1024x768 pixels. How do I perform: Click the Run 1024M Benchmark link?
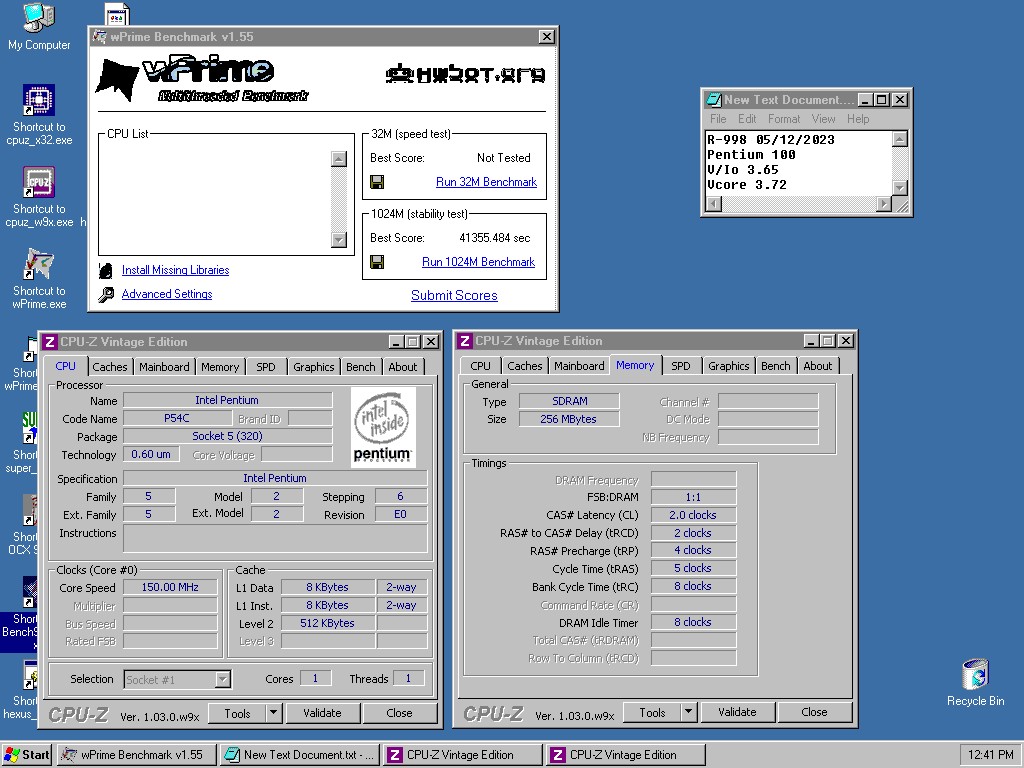point(478,262)
